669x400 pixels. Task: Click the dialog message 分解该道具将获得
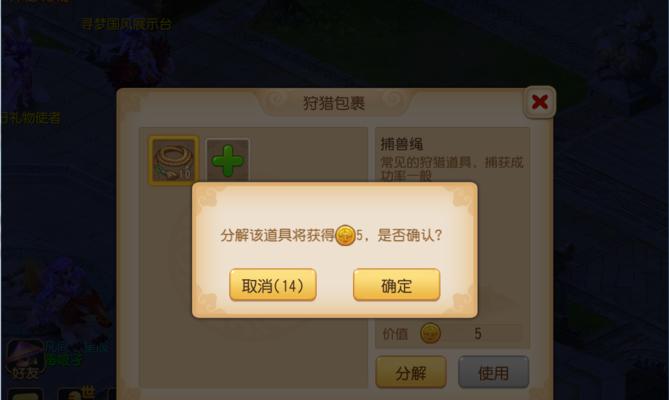click(x=277, y=235)
